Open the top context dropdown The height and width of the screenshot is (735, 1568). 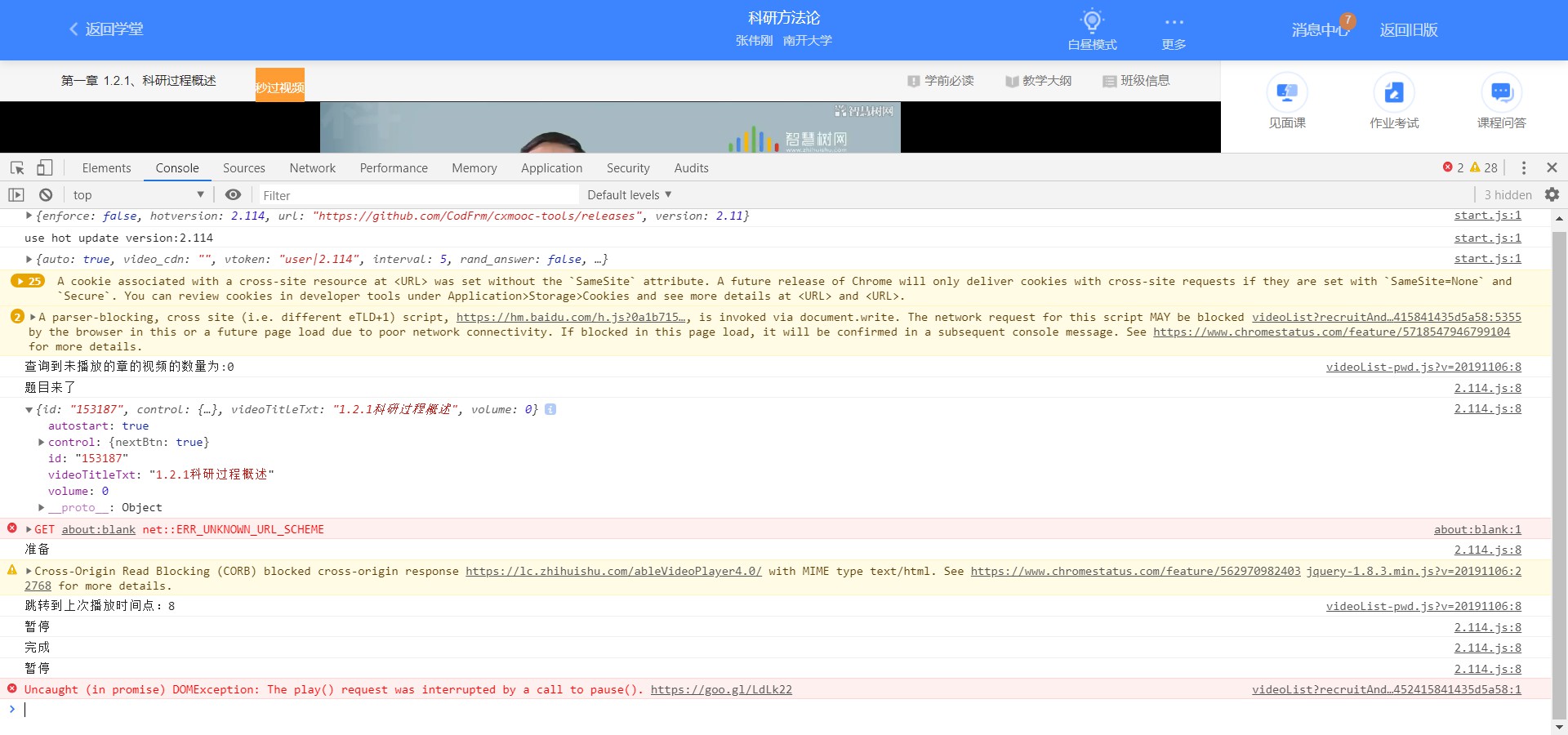coord(137,195)
